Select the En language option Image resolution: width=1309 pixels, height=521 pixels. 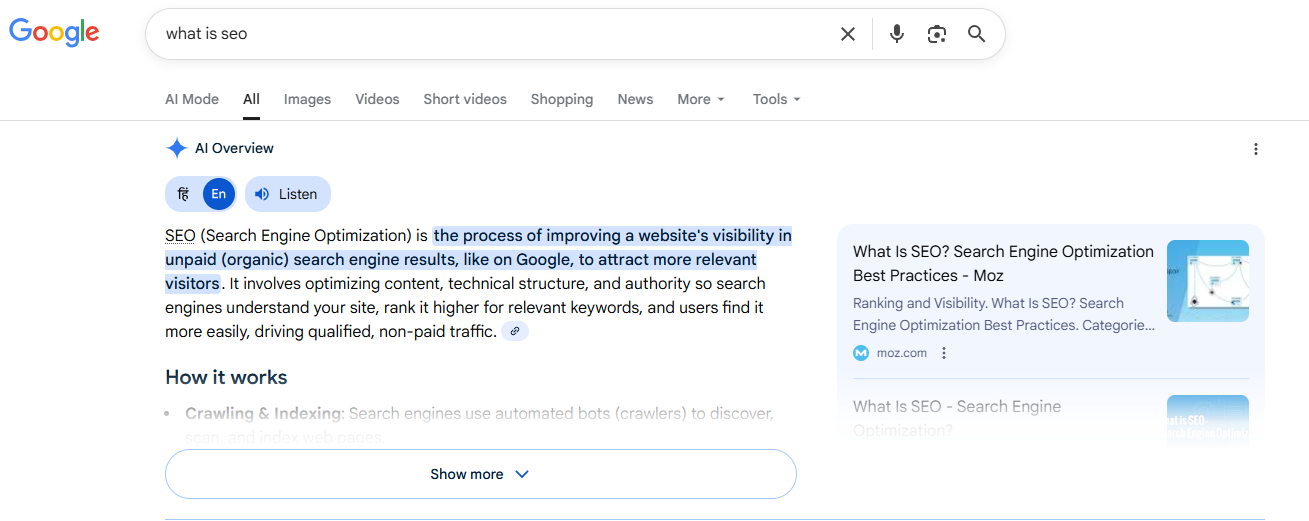tap(219, 194)
